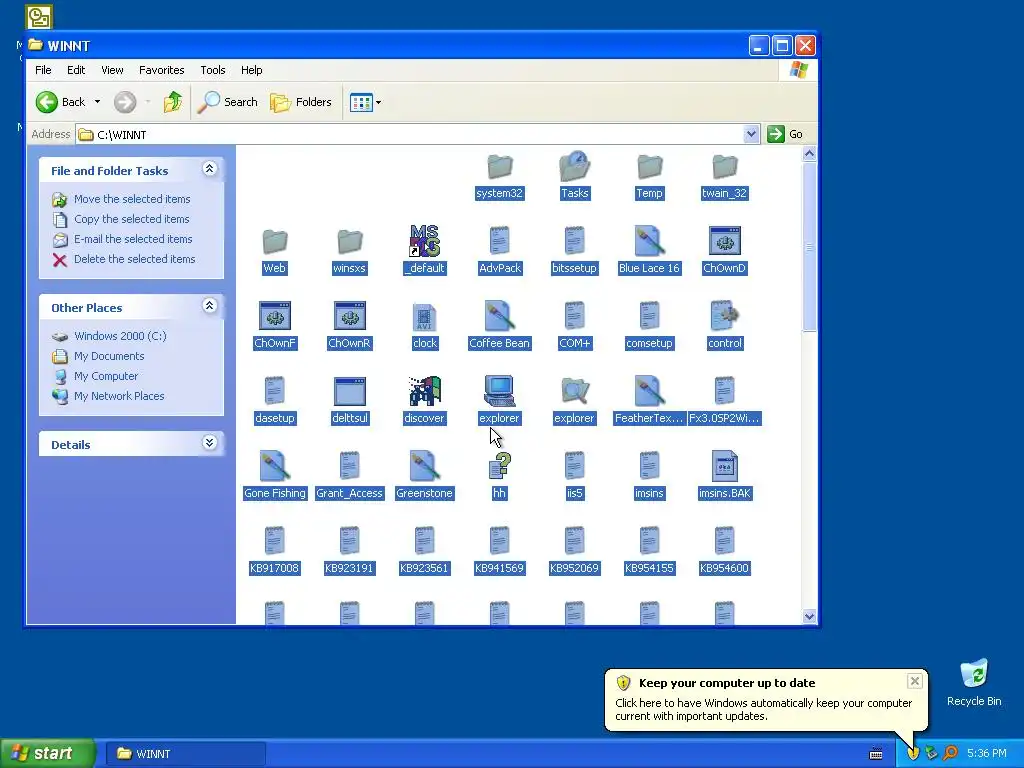Open My Documents link
This screenshot has width=1024, height=768.
pos(109,356)
